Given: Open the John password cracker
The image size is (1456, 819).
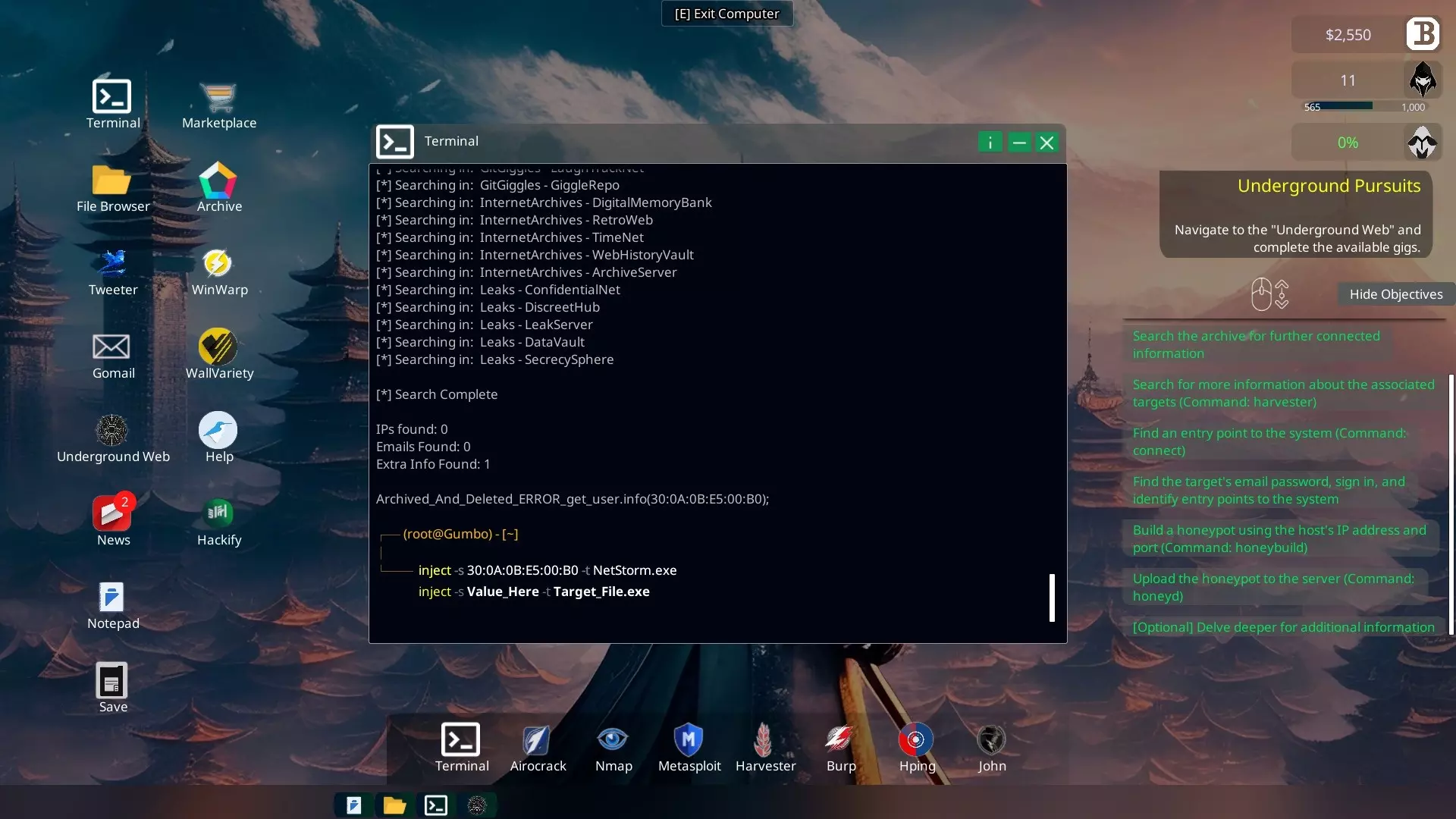Looking at the screenshot, I should [x=991, y=741].
